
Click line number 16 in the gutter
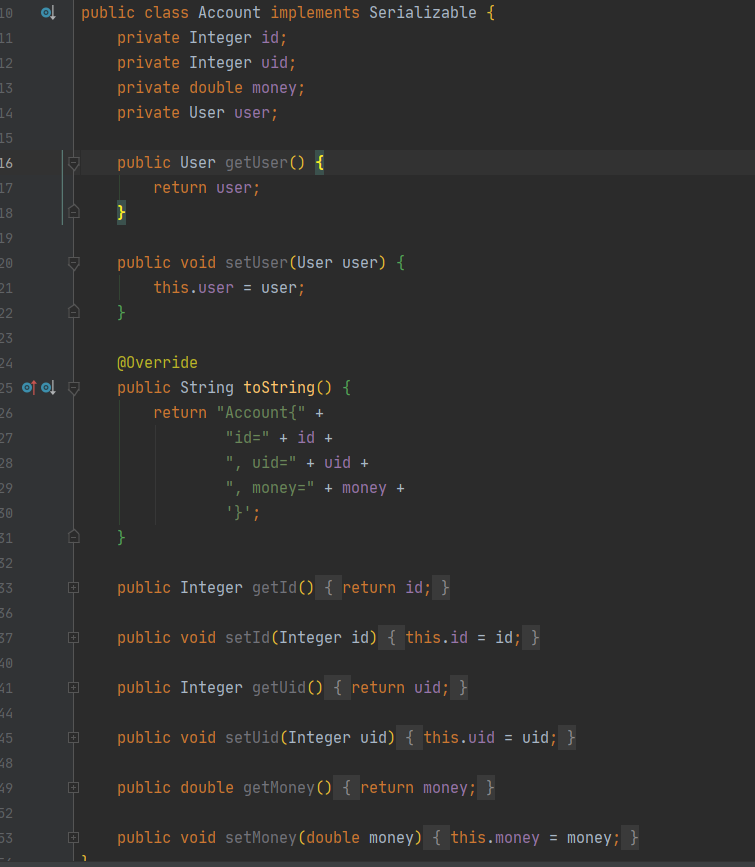pyautogui.click(x=7, y=163)
